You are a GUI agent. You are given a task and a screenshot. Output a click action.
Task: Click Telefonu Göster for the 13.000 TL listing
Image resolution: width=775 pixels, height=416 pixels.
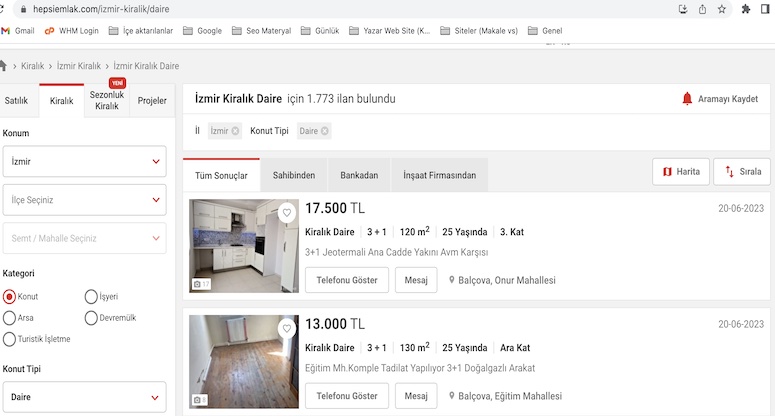(347, 396)
